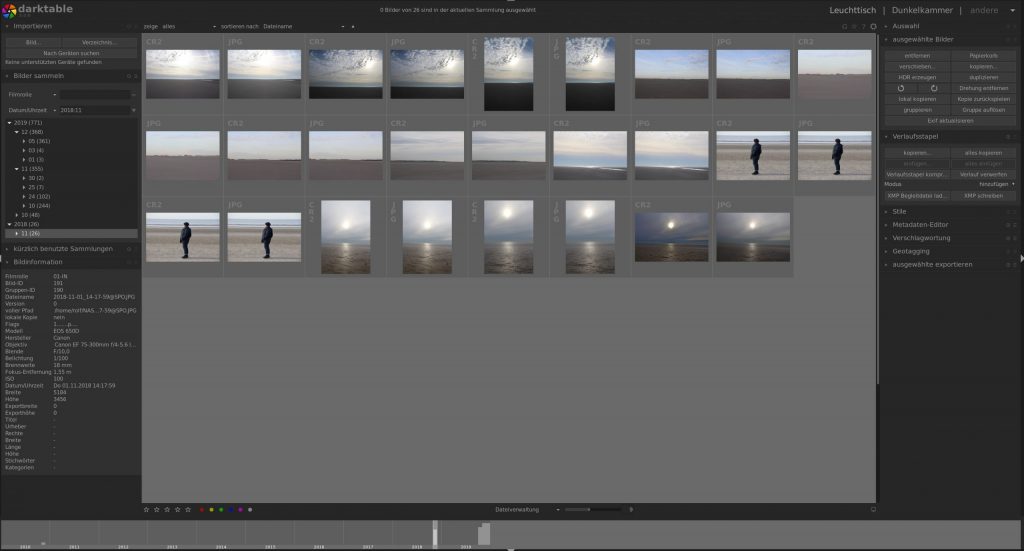Rotate selected images counter-clockwise
The height and width of the screenshot is (551, 1024).
pos(901,88)
